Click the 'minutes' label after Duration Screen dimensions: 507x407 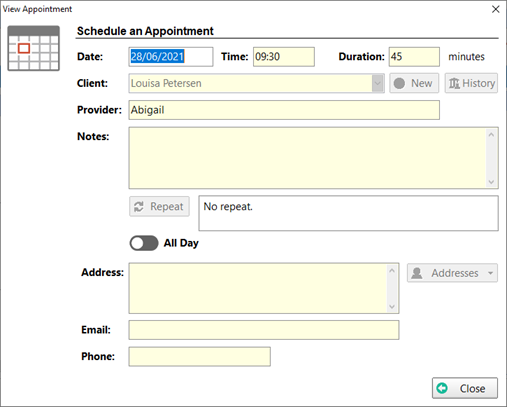(x=466, y=57)
